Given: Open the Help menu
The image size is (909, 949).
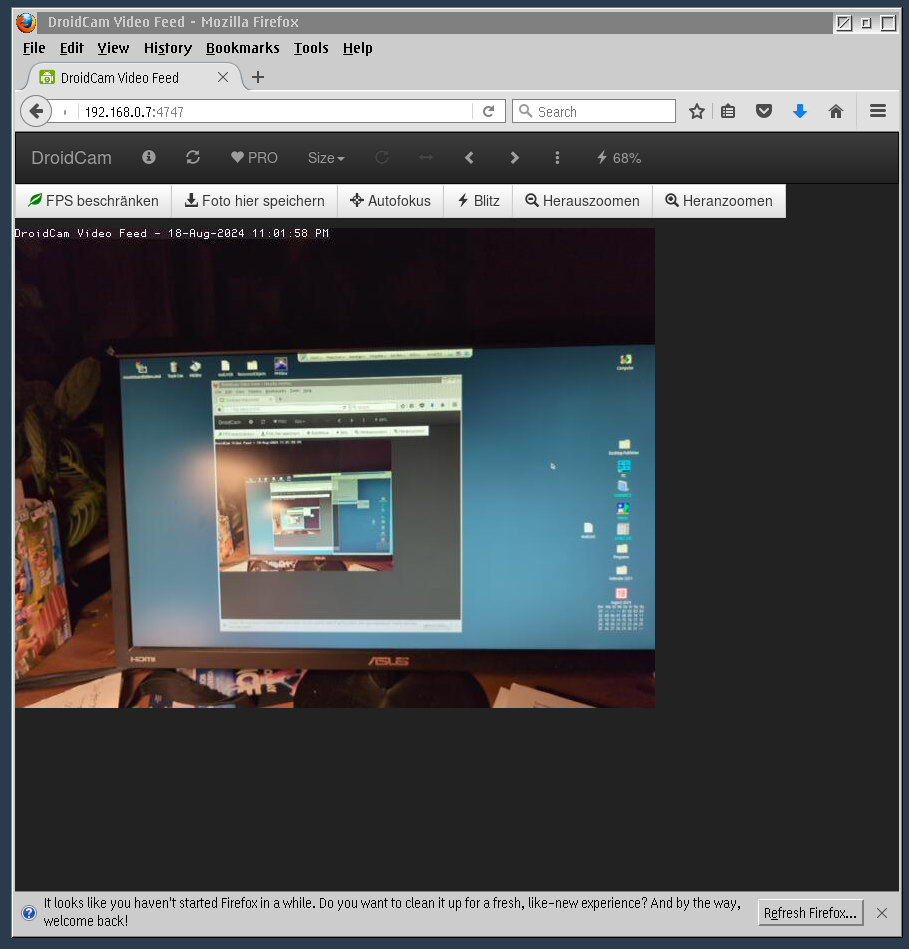Looking at the screenshot, I should (x=358, y=48).
